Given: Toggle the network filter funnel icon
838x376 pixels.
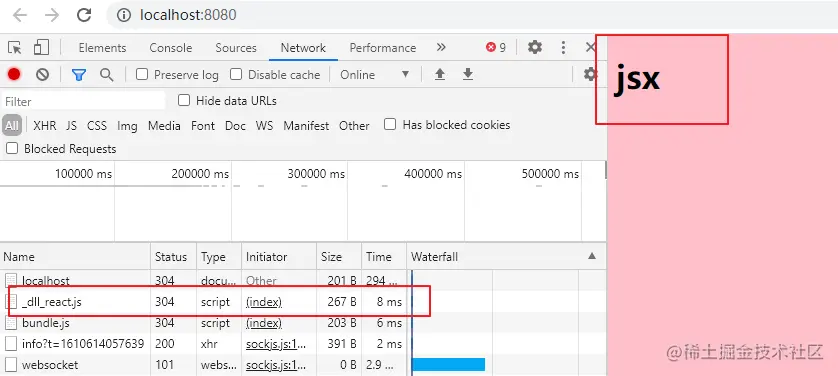Looking at the screenshot, I should tap(79, 75).
